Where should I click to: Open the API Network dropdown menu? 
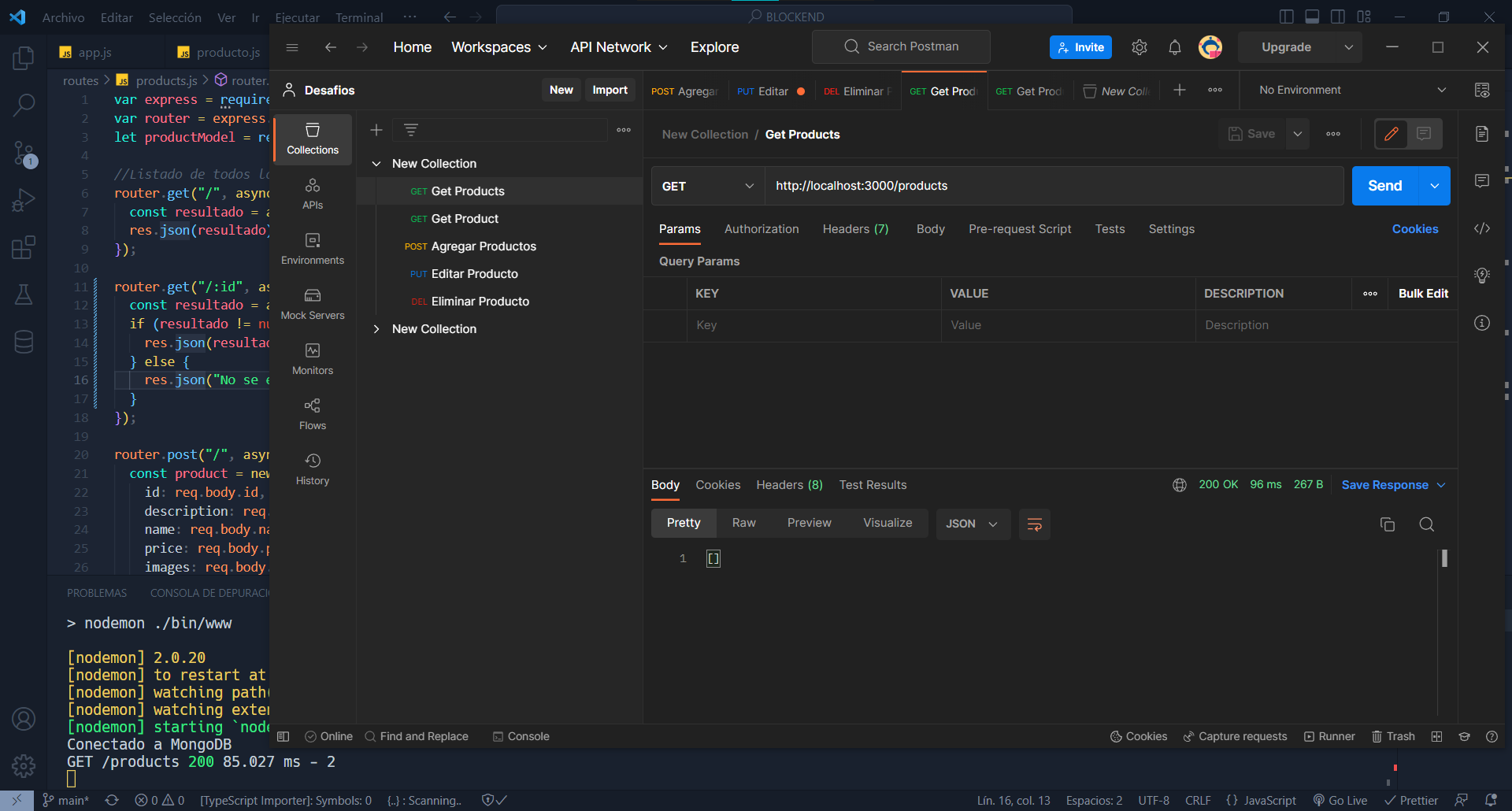pos(619,47)
